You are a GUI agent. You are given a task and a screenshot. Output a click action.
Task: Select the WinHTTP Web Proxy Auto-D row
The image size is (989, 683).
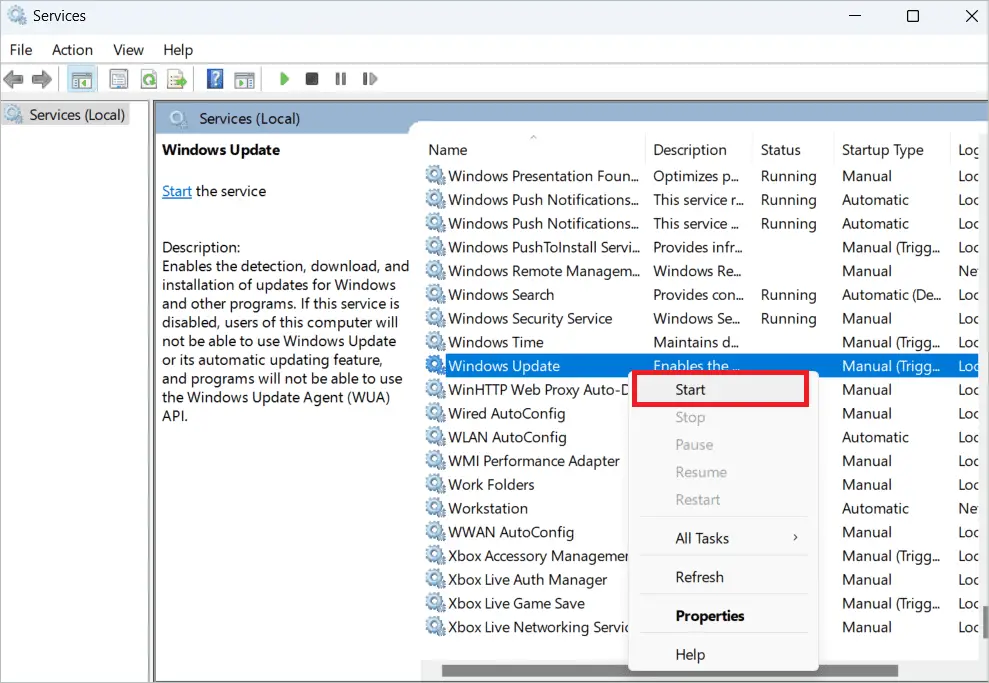538,390
